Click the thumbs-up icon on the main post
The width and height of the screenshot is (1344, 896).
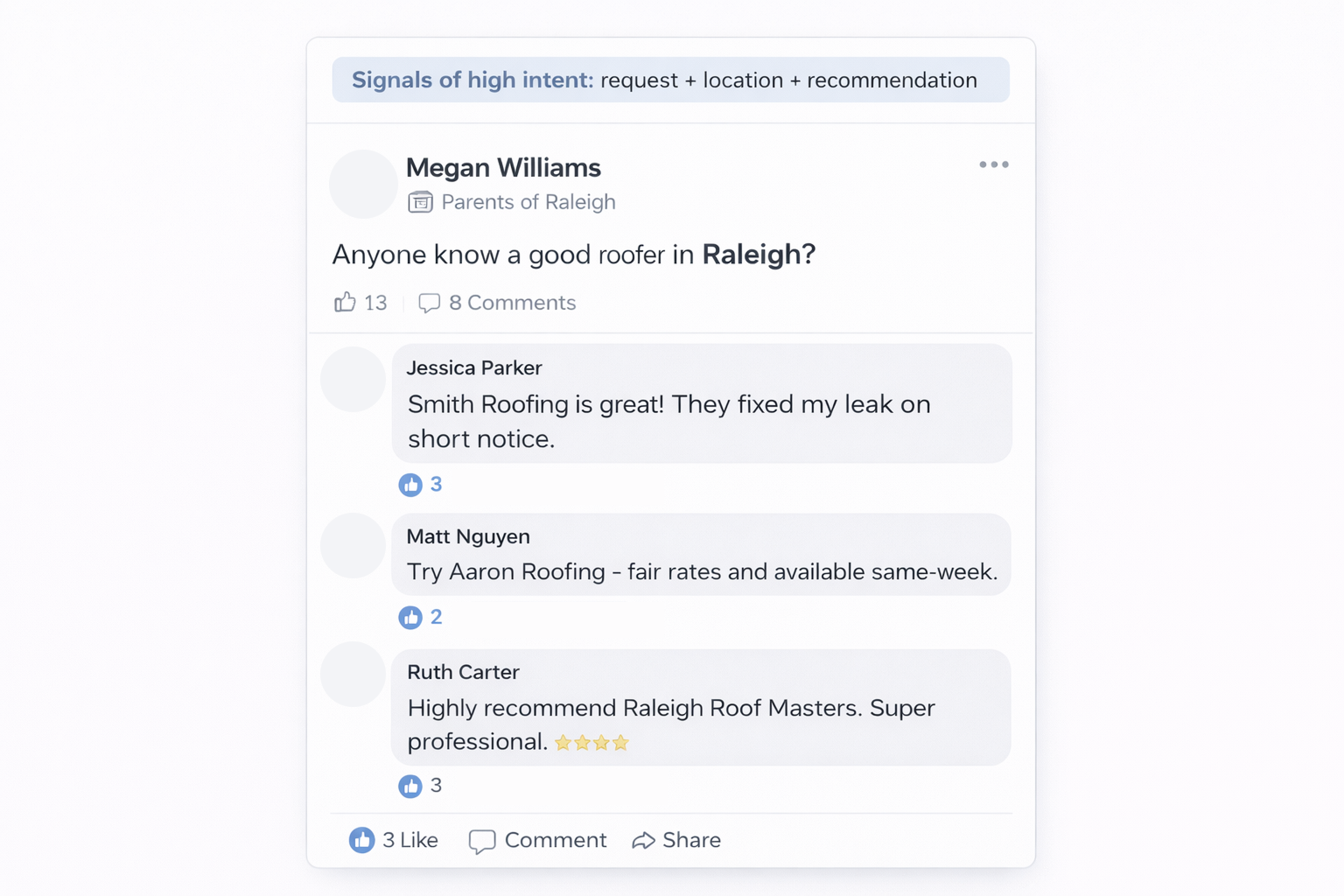[x=345, y=302]
